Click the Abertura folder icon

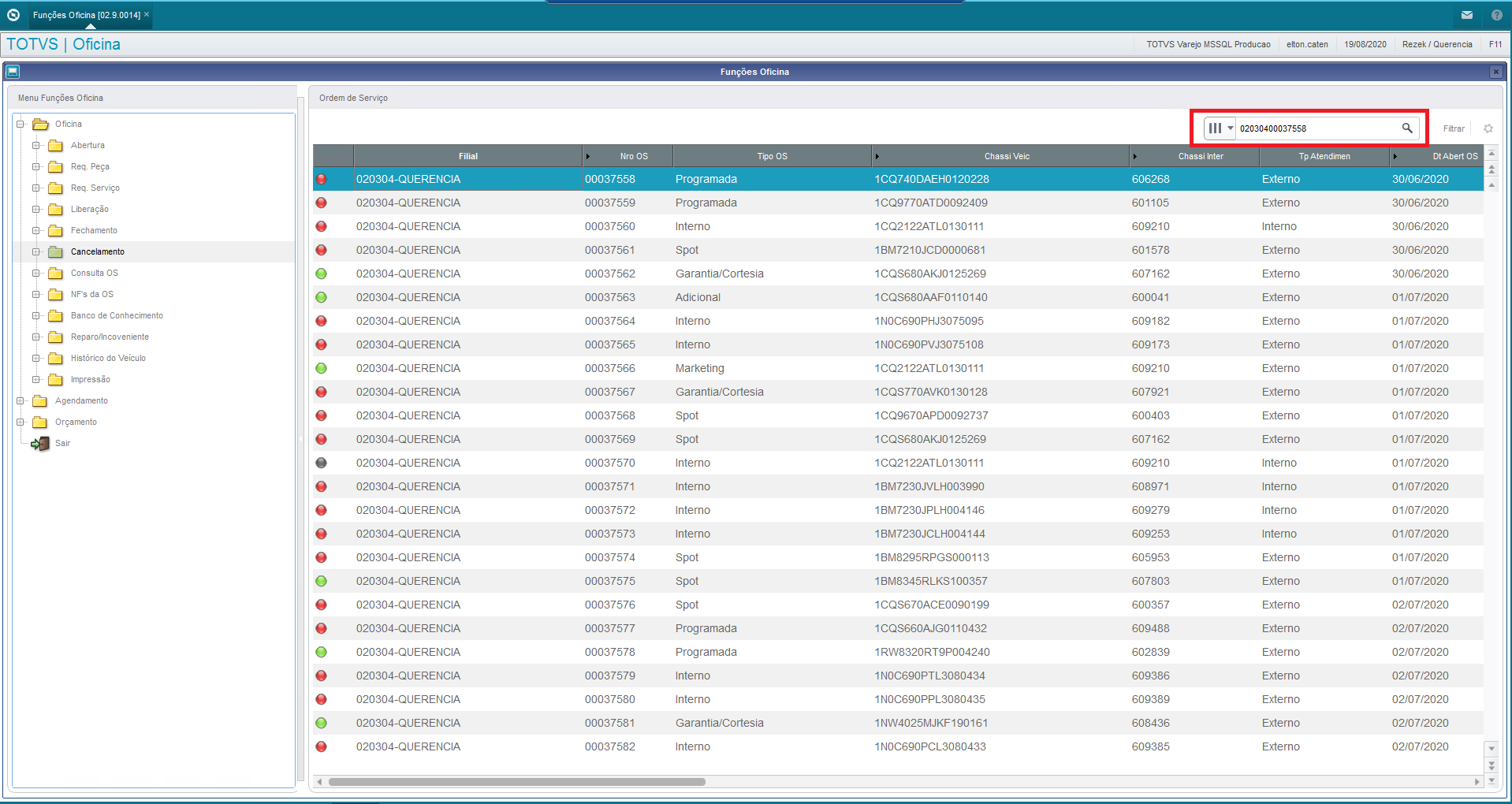point(56,145)
